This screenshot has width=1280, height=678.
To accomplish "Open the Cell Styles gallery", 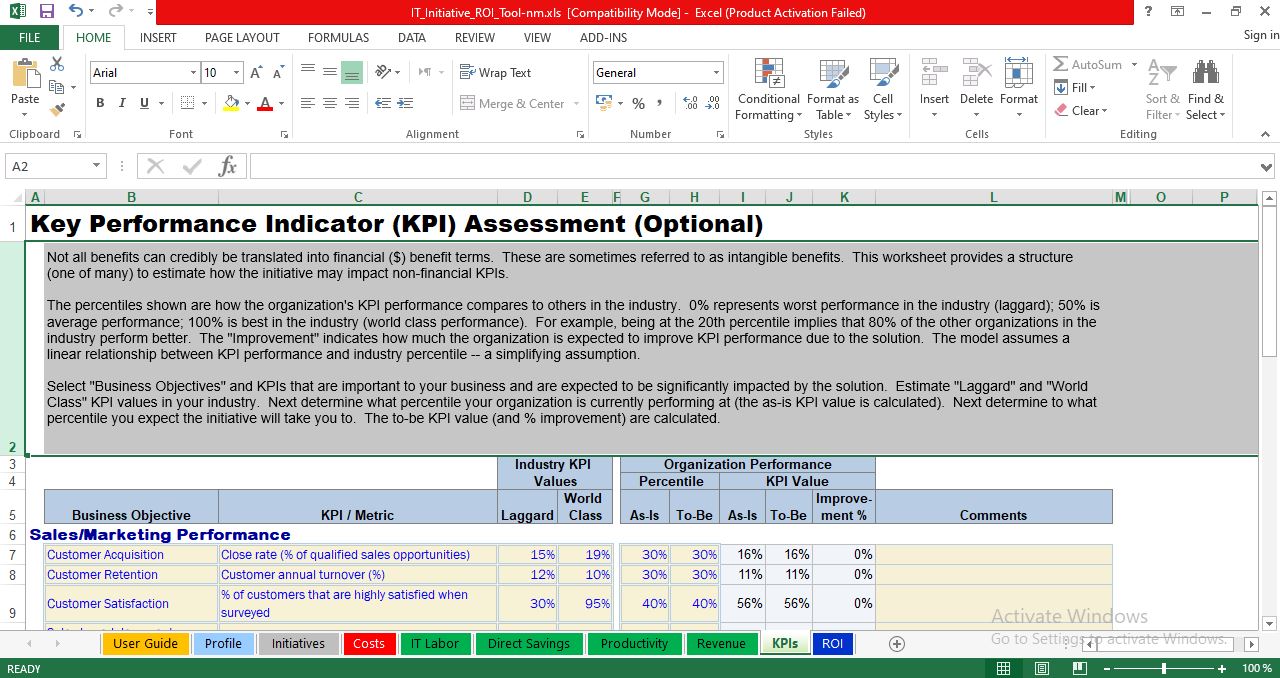I will click(883, 90).
